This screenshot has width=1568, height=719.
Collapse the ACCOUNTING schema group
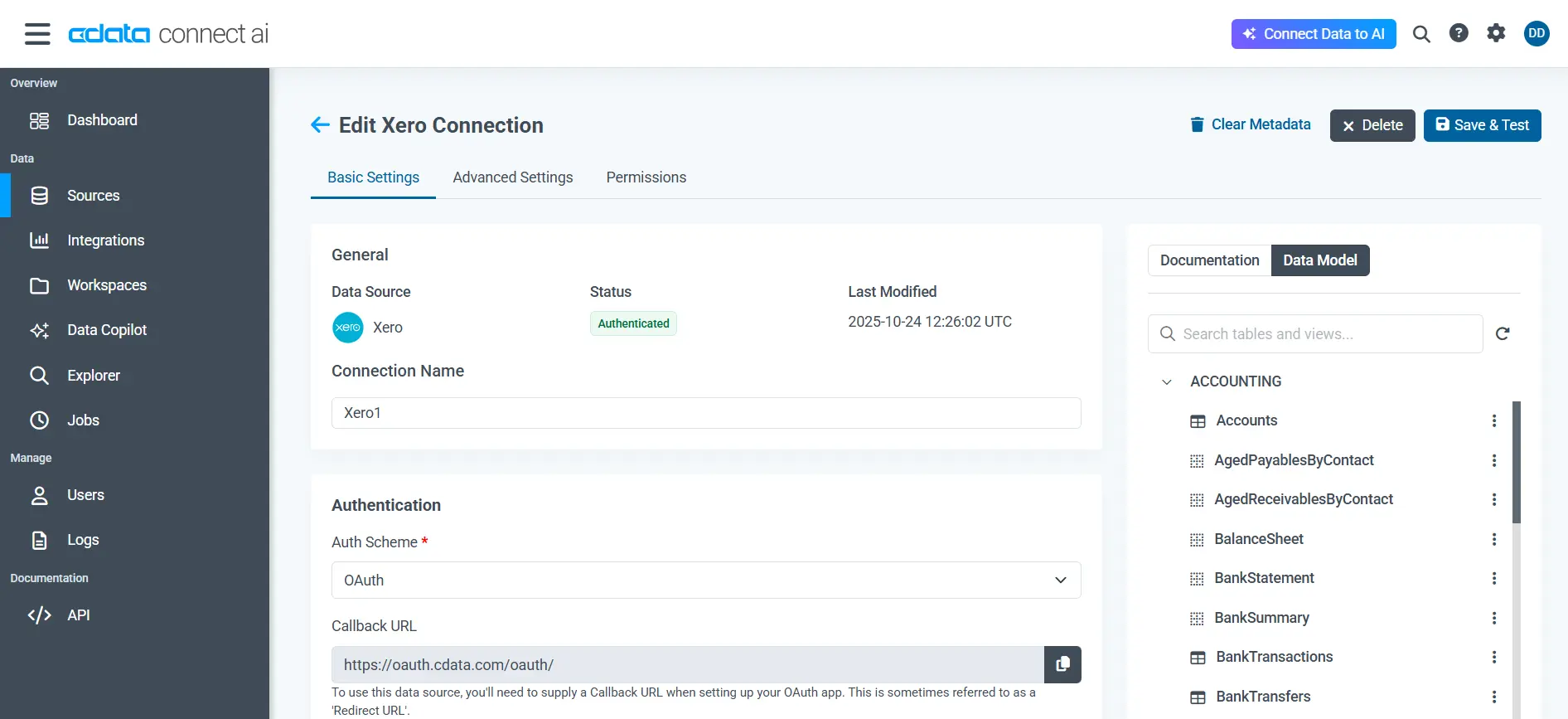tap(1167, 381)
